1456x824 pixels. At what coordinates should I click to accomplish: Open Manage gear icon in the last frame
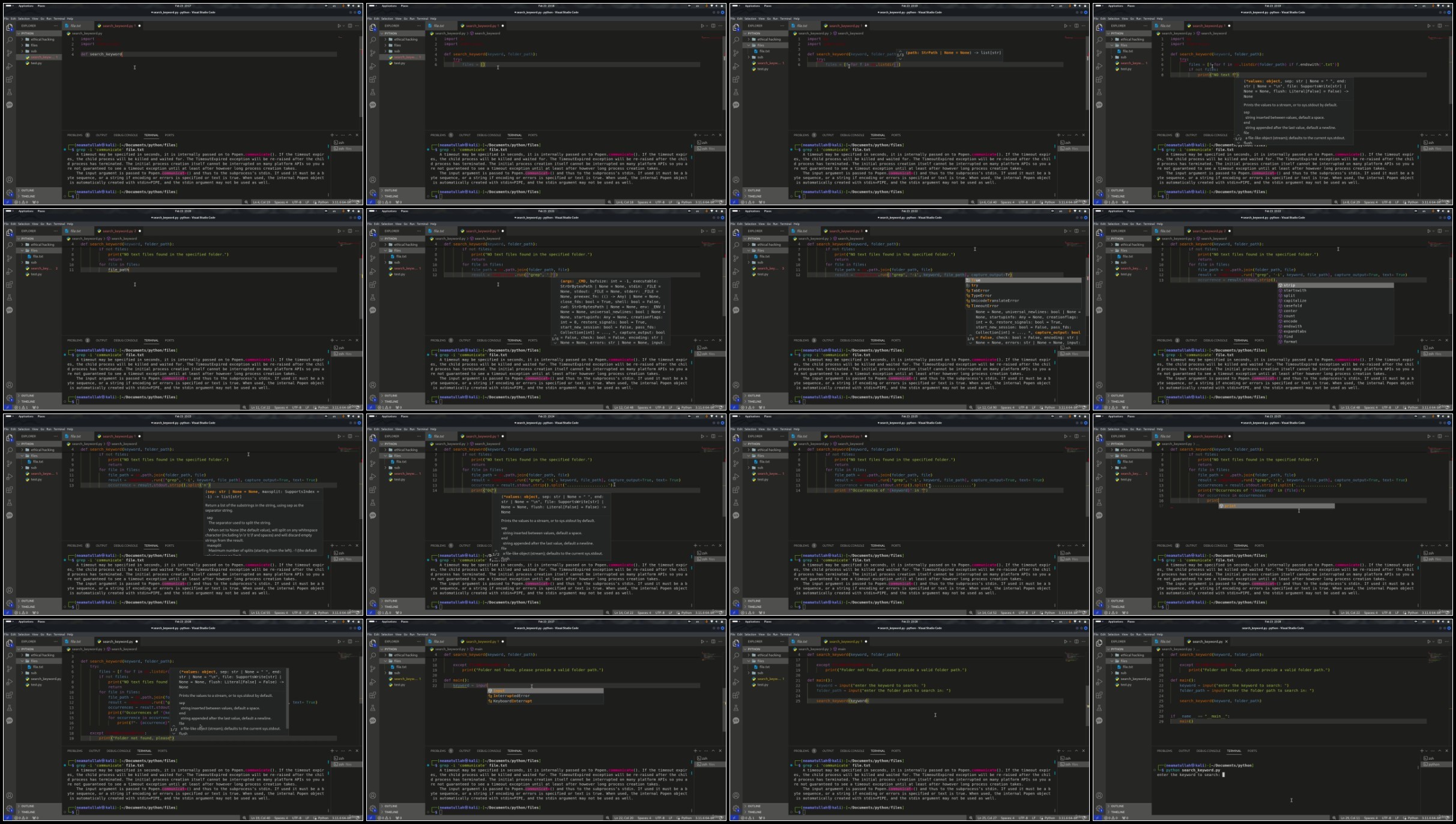tap(1099, 808)
